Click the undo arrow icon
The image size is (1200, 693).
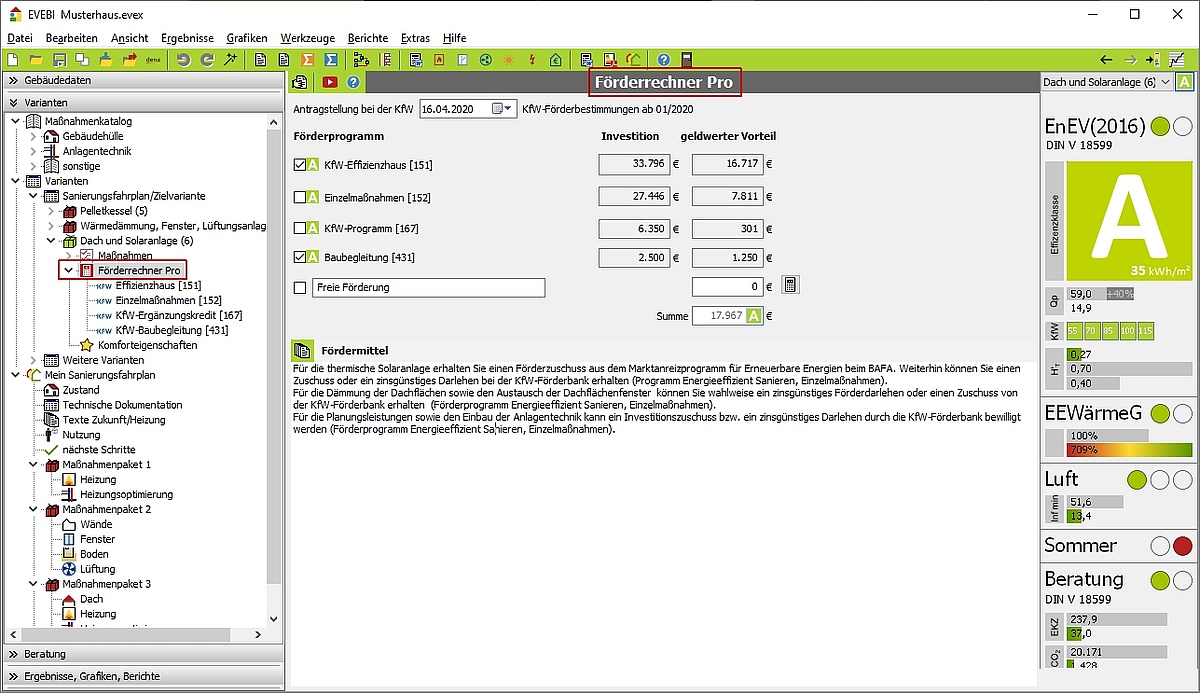pos(183,60)
